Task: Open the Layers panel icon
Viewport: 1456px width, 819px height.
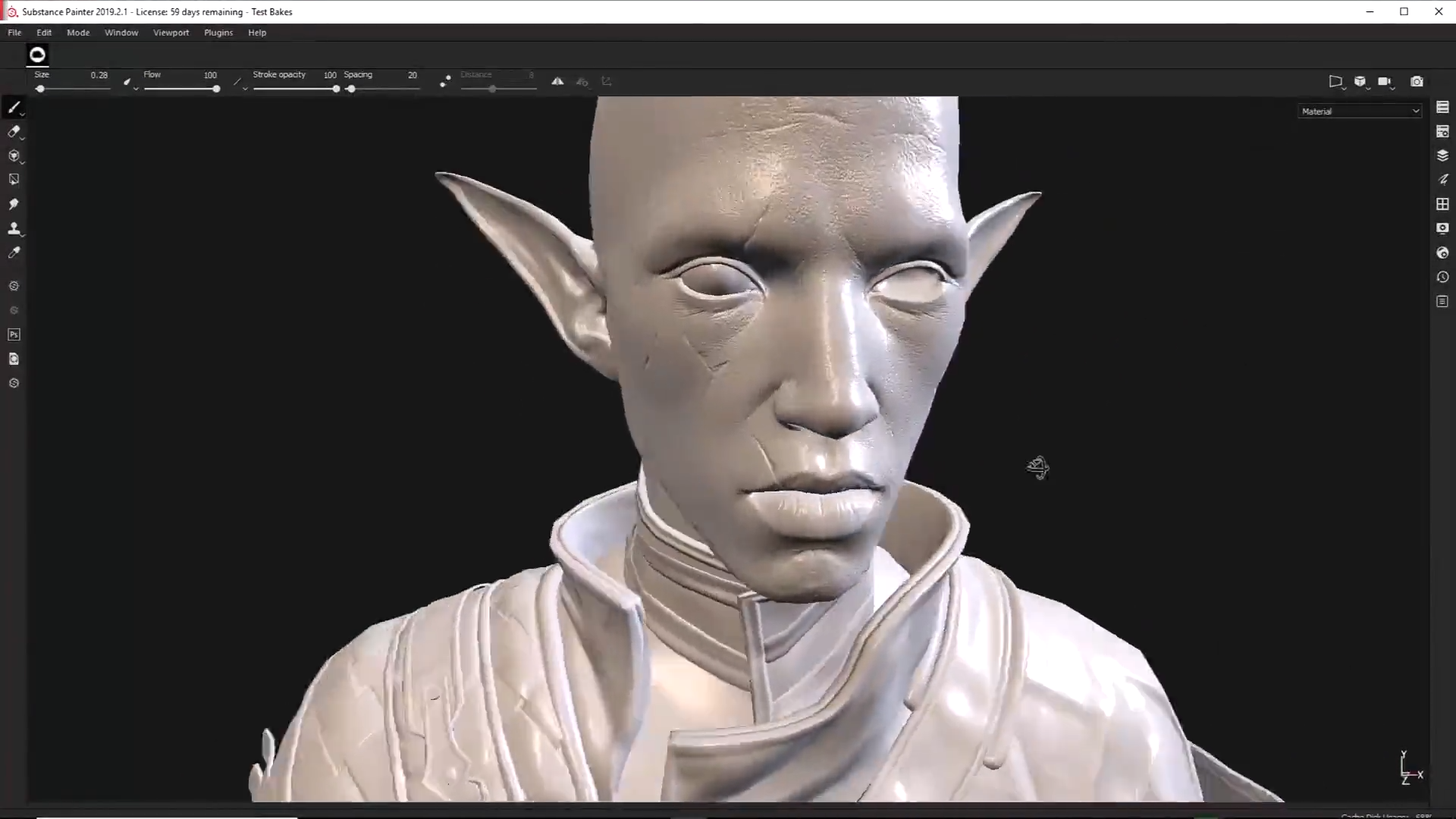Action: click(x=1442, y=155)
